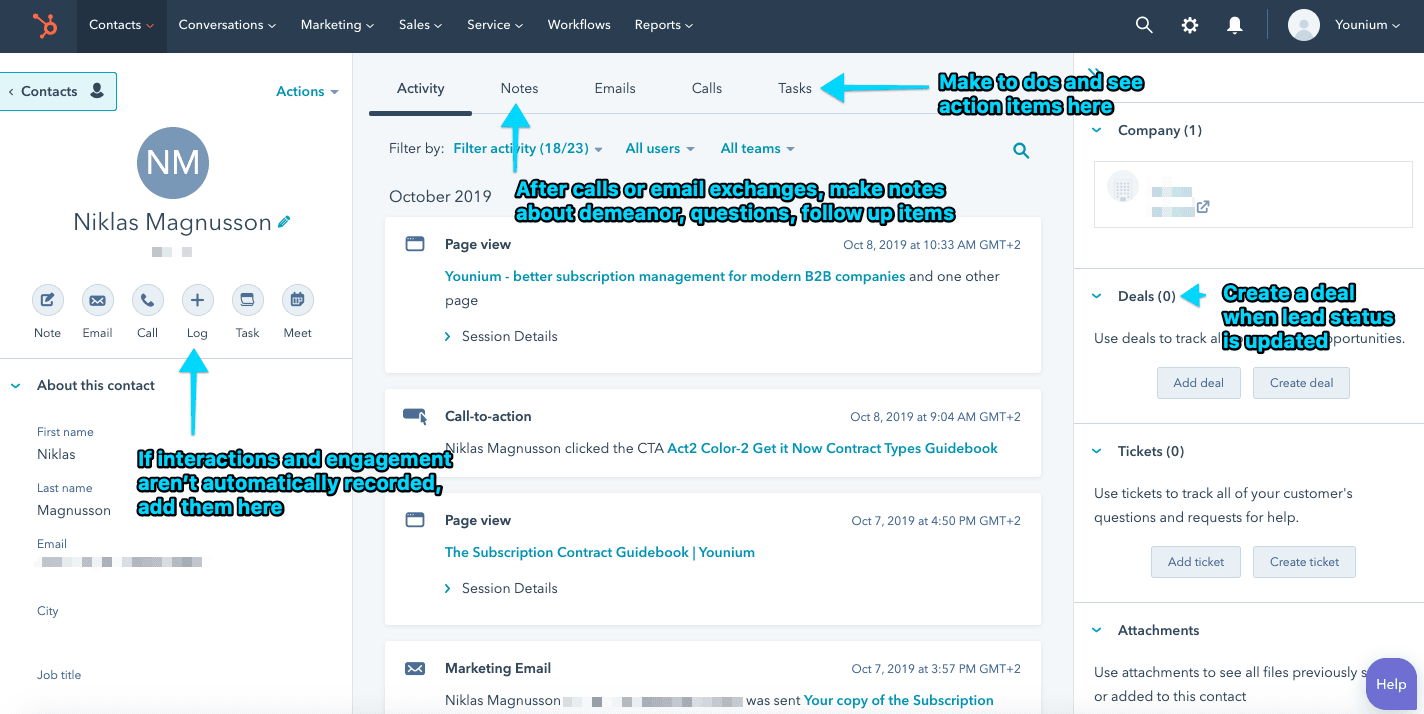Click the pencil icon next to Niklas Magnusson
The image size is (1424, 714).
(x=285, y=222)
